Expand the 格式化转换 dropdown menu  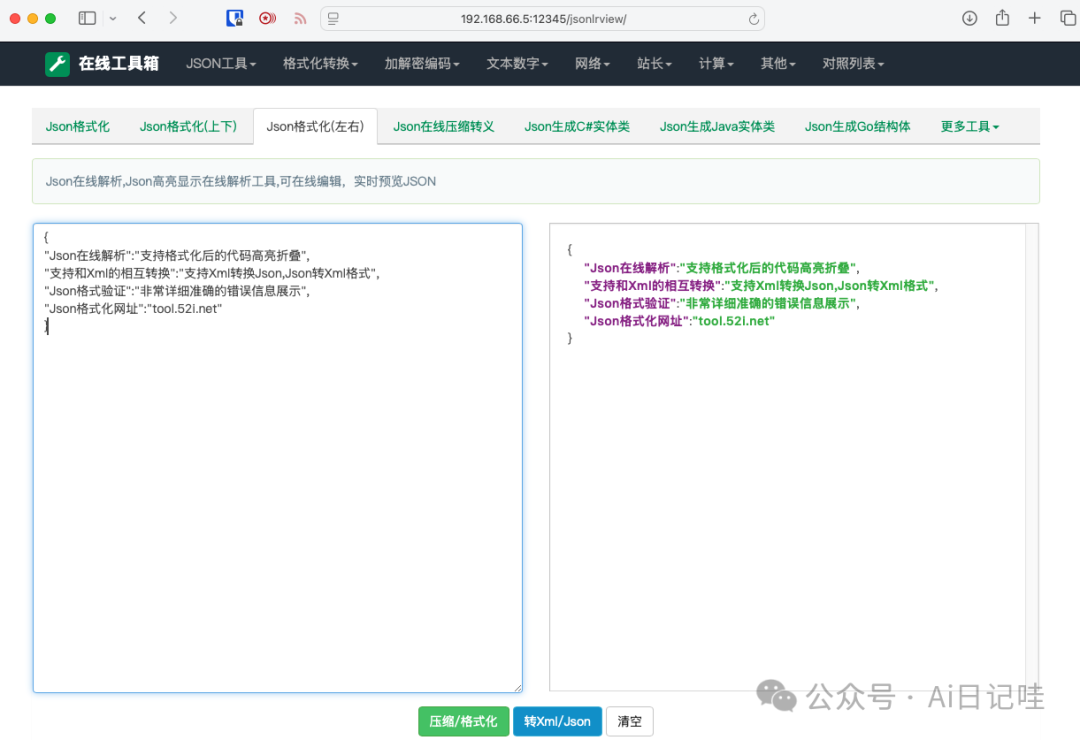(x=320, y=64)
